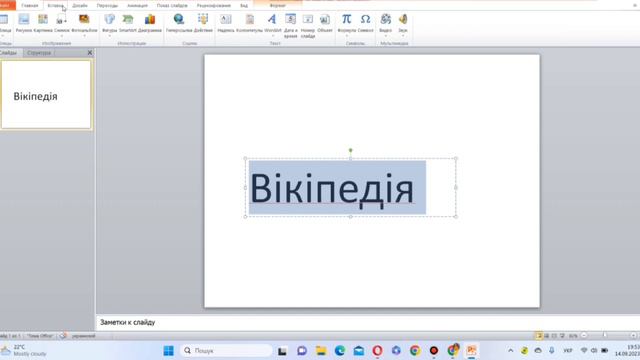Image resolution: width=640 pixels, height=360 pixels.
Task: Expand the Видео dropdown arrow
Action: coord(385,36)
